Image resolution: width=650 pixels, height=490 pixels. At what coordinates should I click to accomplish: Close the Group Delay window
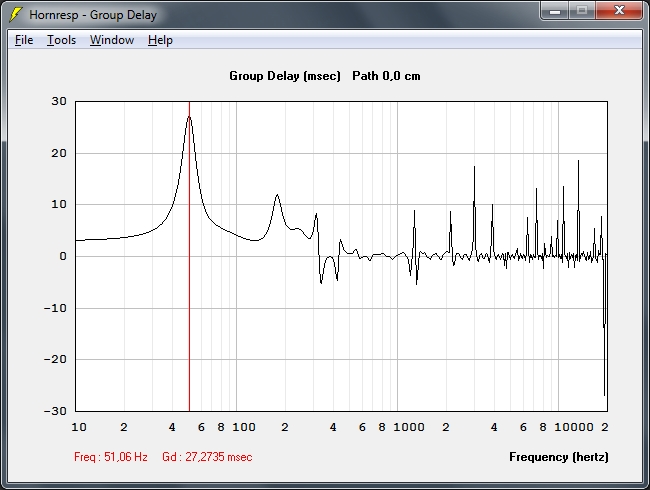tap(619, 10)
